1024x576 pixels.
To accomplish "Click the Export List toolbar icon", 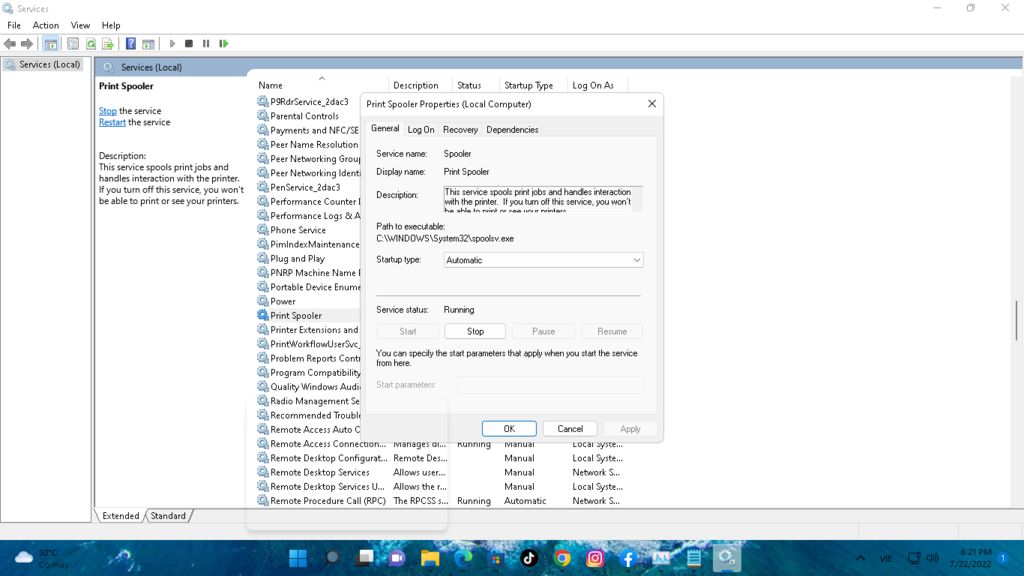I will [x=108, y=44].
